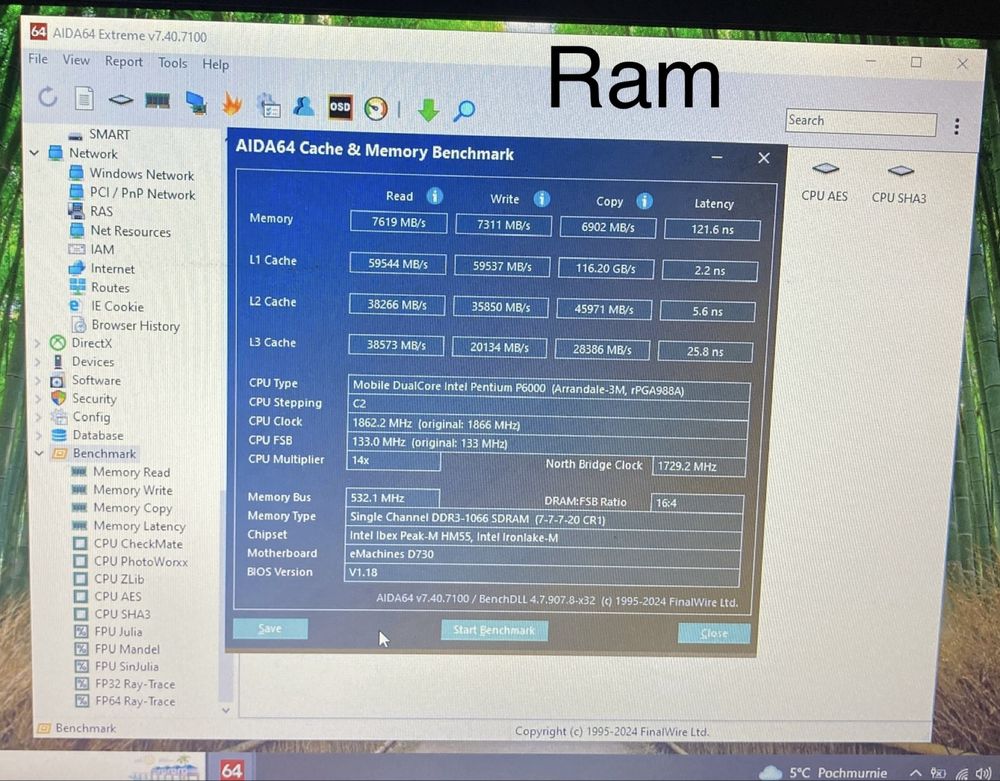Launch System Stability Test flame icon
The height and width of the screenshot is (781, 1000).
(232, 103)
